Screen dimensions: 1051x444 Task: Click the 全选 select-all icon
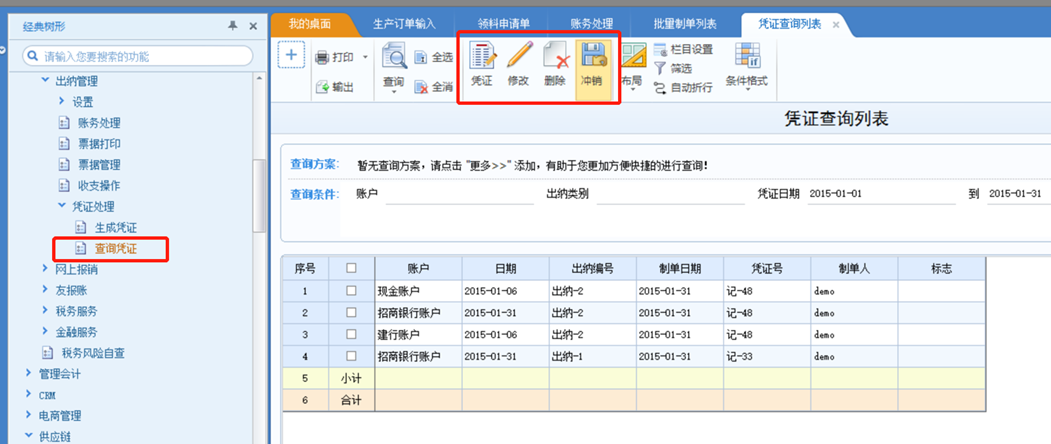click(421, 58)
